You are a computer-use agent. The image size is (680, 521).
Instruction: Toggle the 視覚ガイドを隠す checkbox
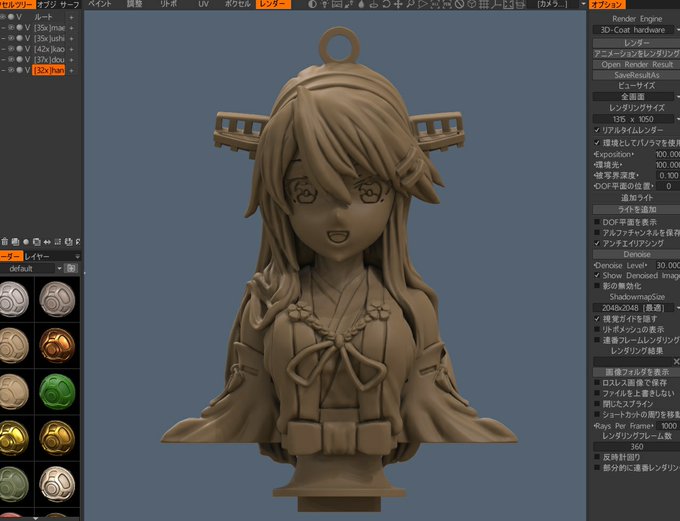tap(597, 318)
